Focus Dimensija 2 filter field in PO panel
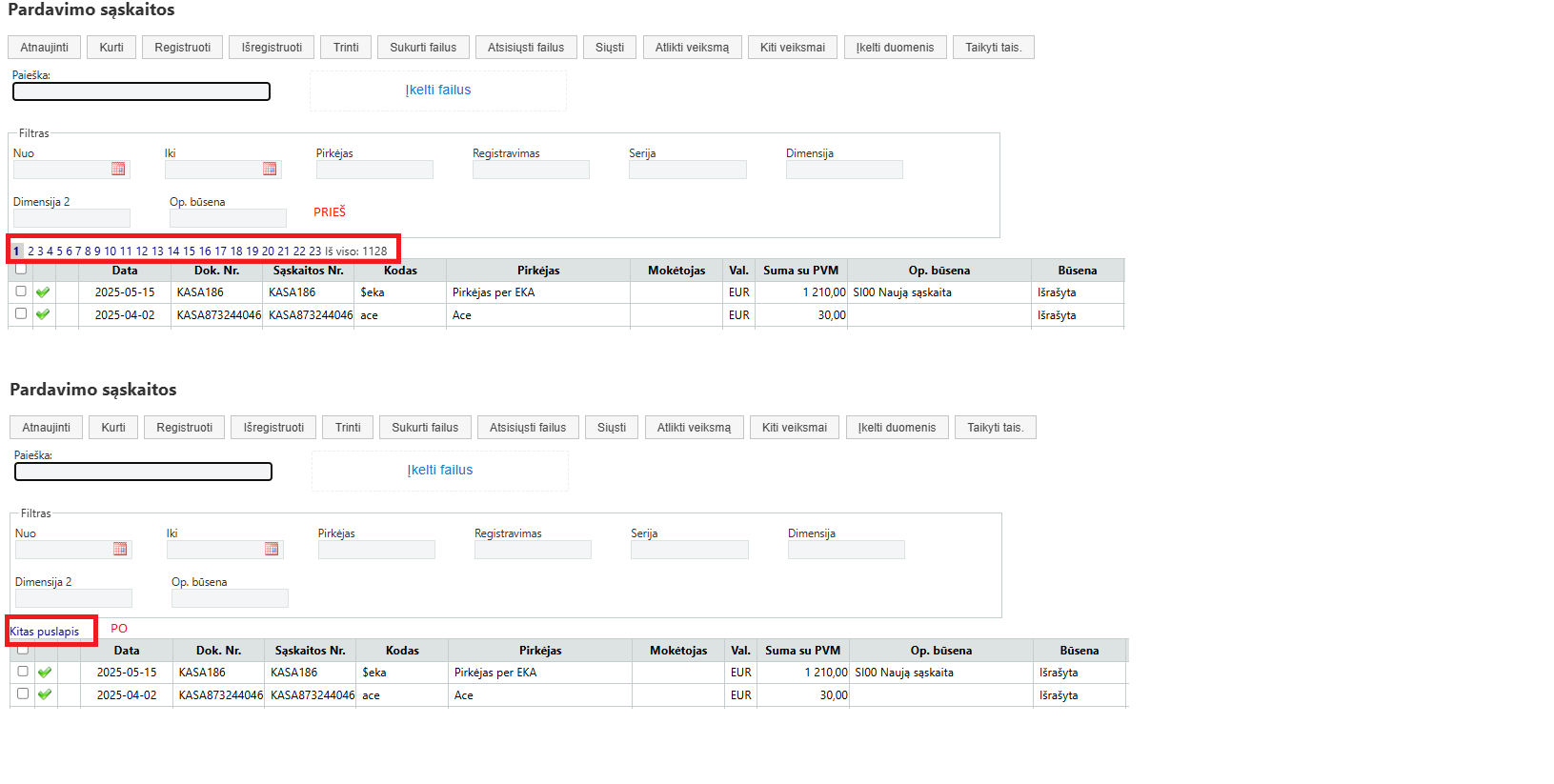Image resolution: width=1554 pixels, height=784 pixels. pyautogui.click(x=73, y=598)
